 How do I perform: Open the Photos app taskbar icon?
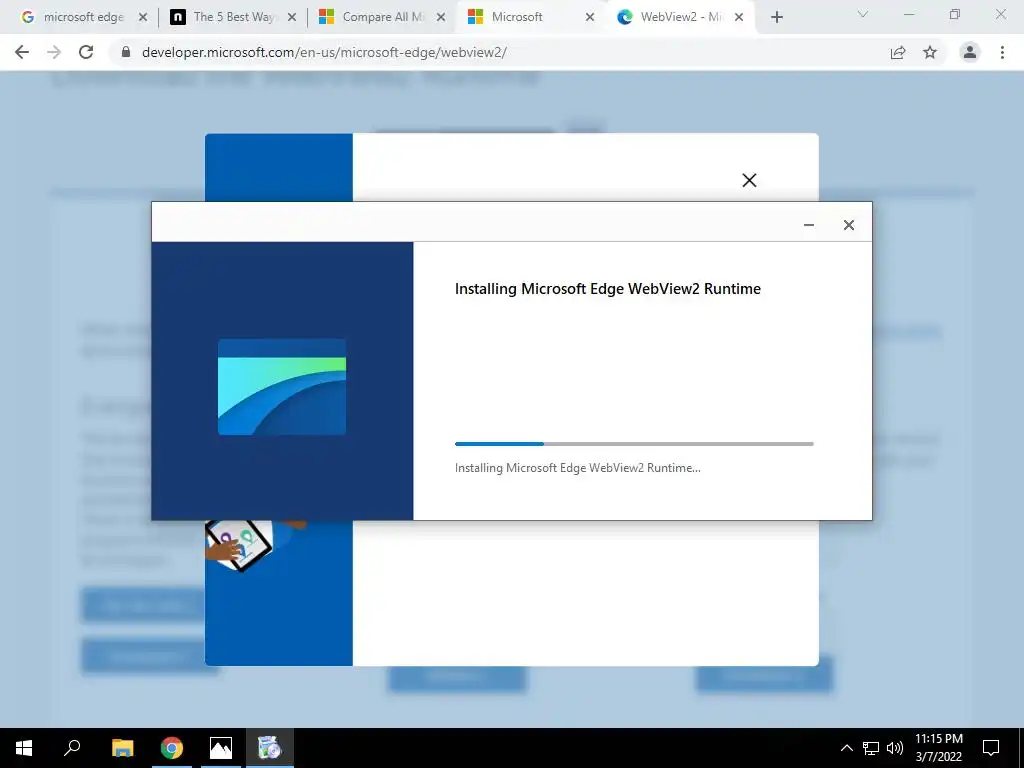tap(221, 748)
